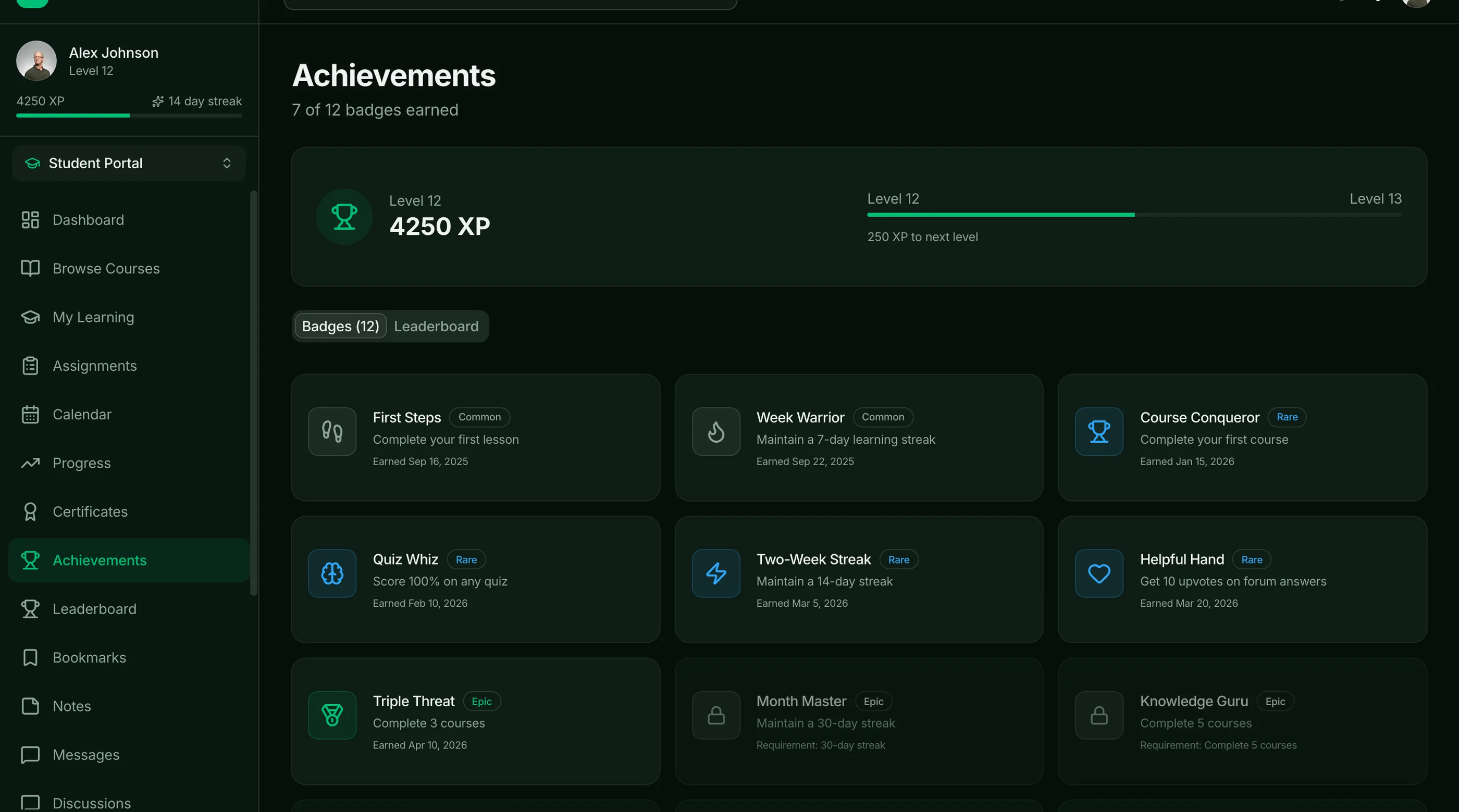This screenshot has height=812, width=1459.
Task: Click the Epic tag on Knowledge Guru
Action: tap(1275, 701)
